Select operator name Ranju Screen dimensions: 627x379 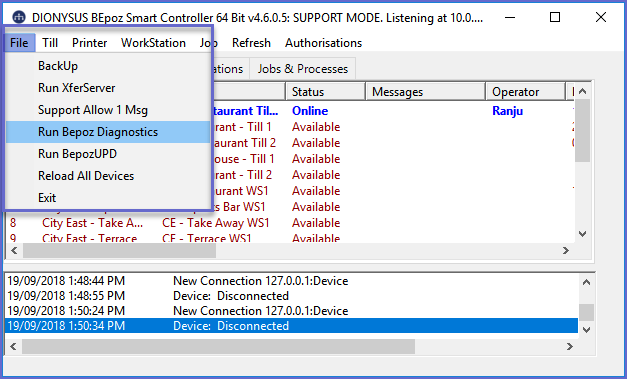(x=507, y=111)
